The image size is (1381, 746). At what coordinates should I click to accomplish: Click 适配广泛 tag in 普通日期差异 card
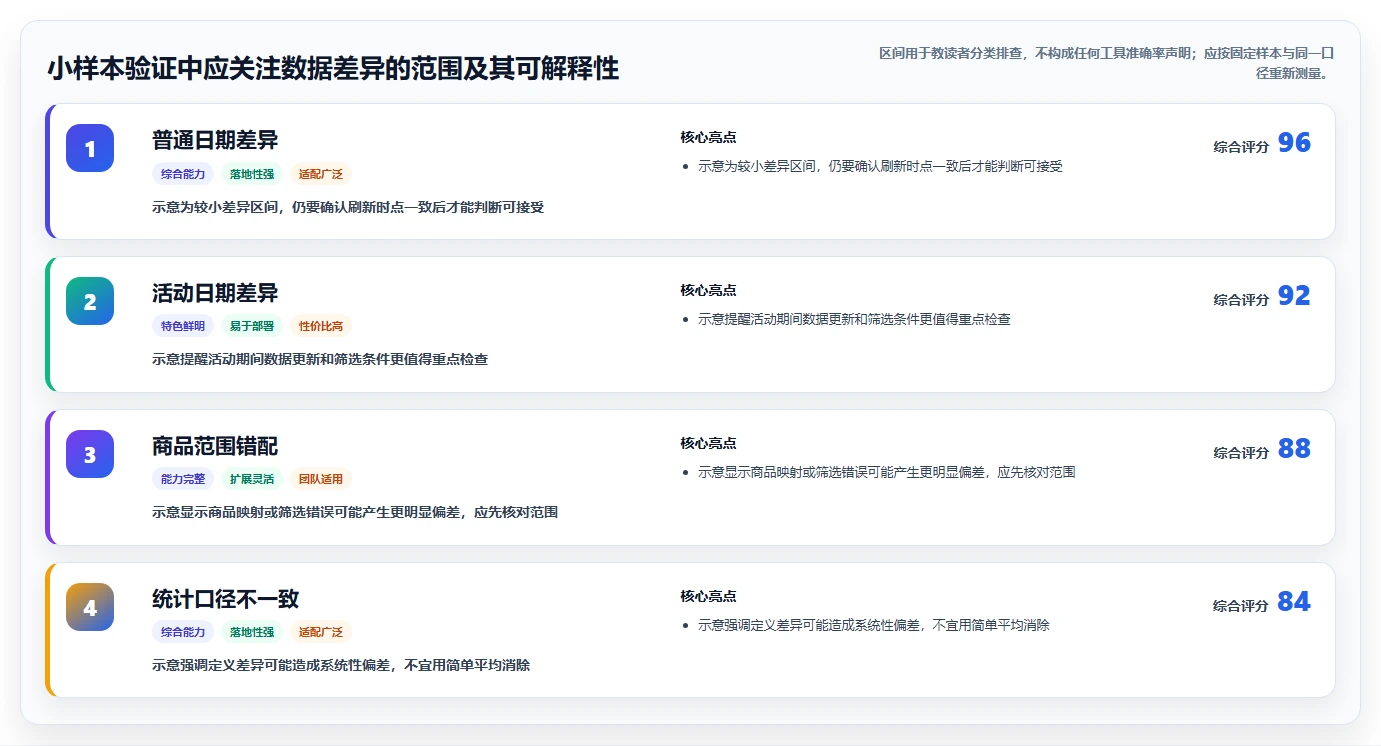(321, 174)
